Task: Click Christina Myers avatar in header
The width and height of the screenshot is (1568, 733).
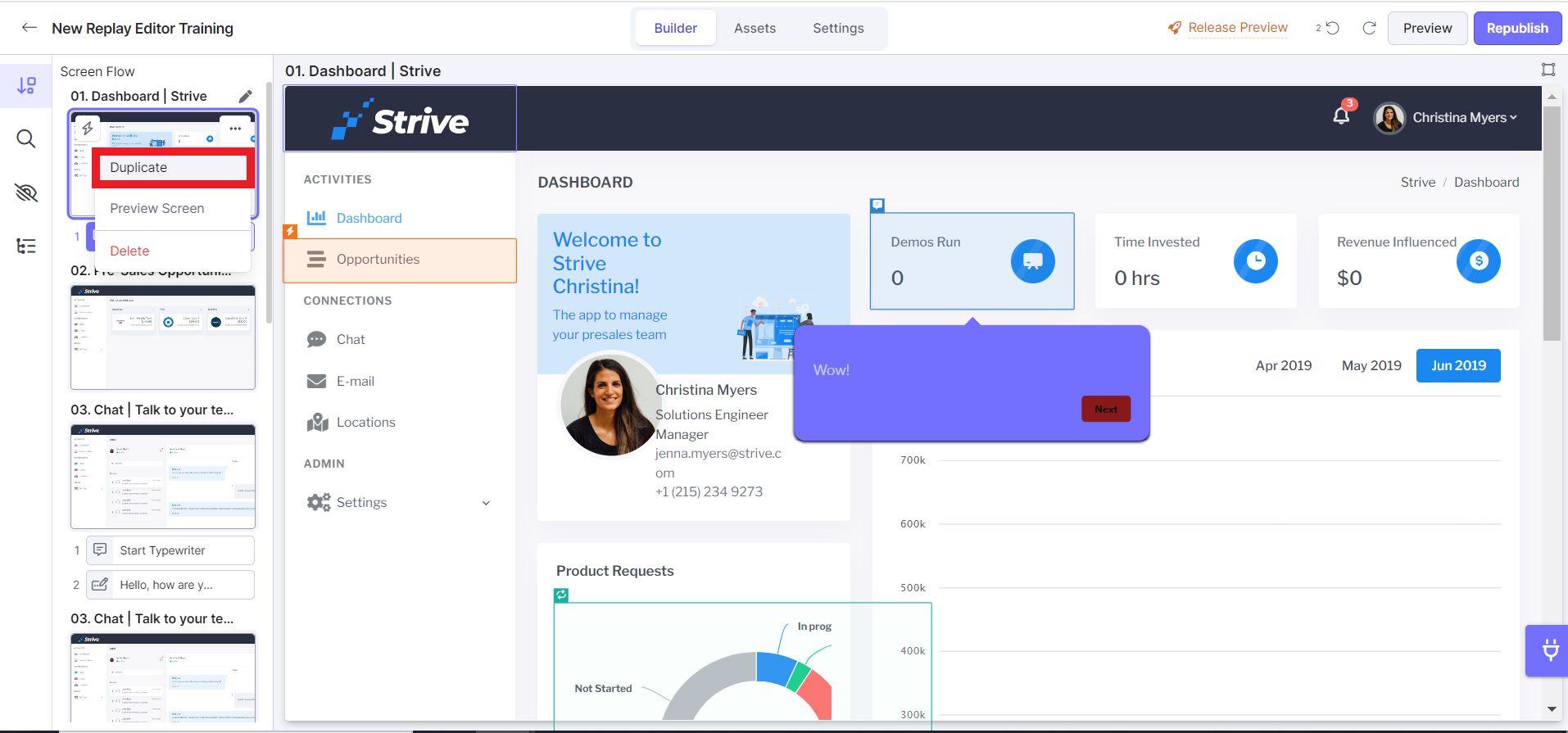Action: (x=1389, y=118)
